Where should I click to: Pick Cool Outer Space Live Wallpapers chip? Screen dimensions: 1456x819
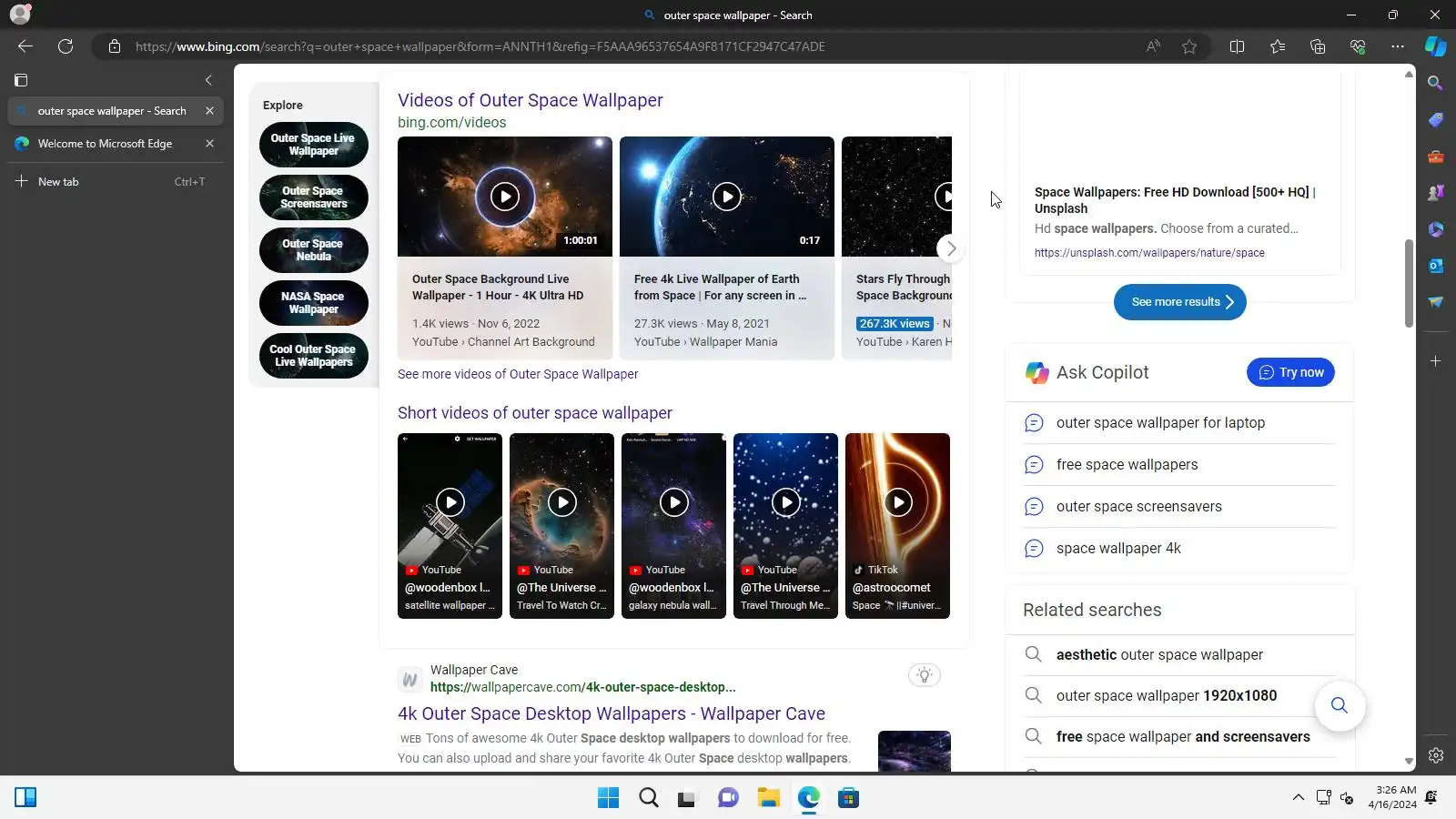(x=313, y=356)
